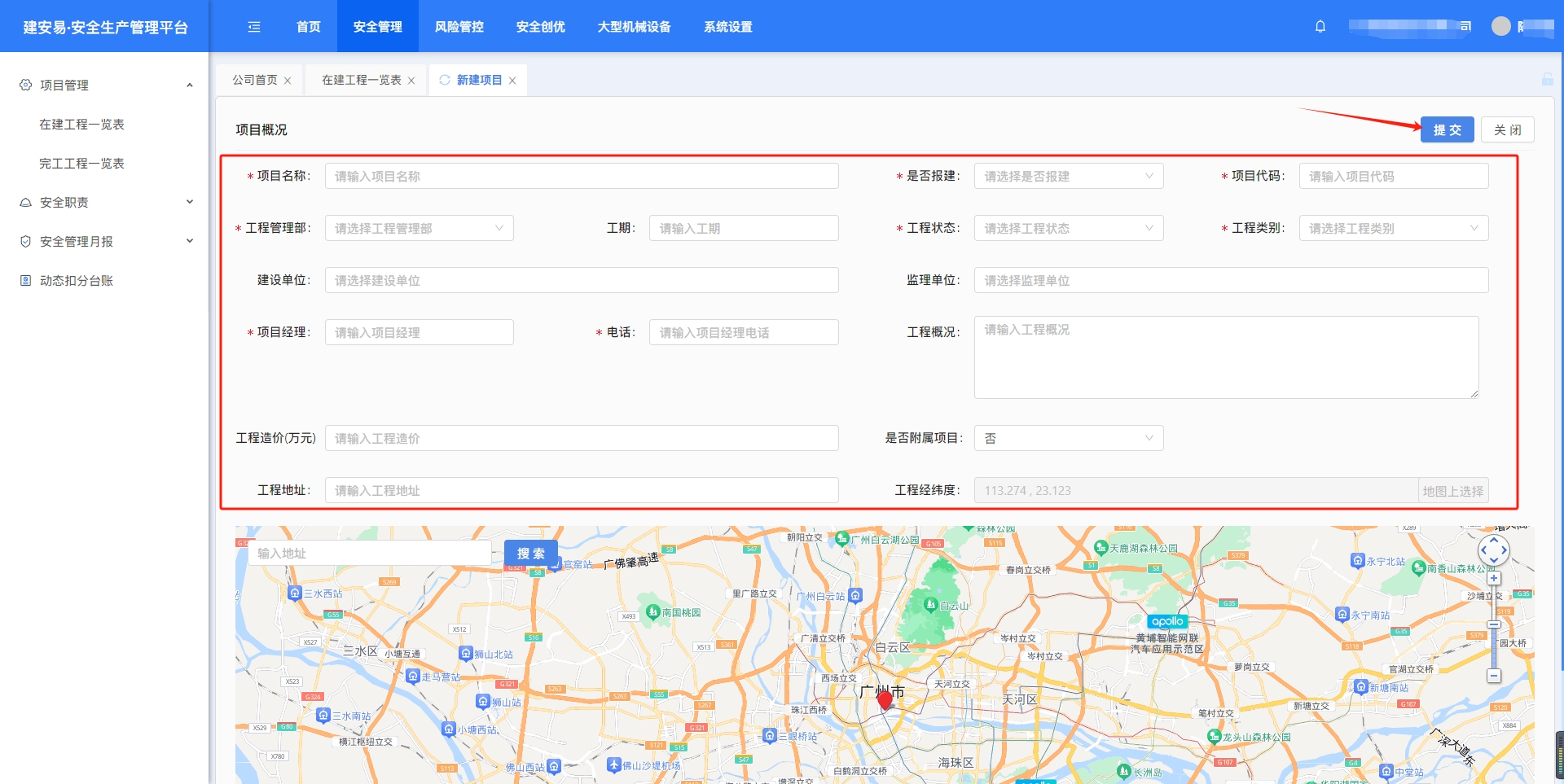The width and height of the screenshot is (1564, 784).
Task: Close the 在建工程一览表 tab
Action: pos(411,81)
